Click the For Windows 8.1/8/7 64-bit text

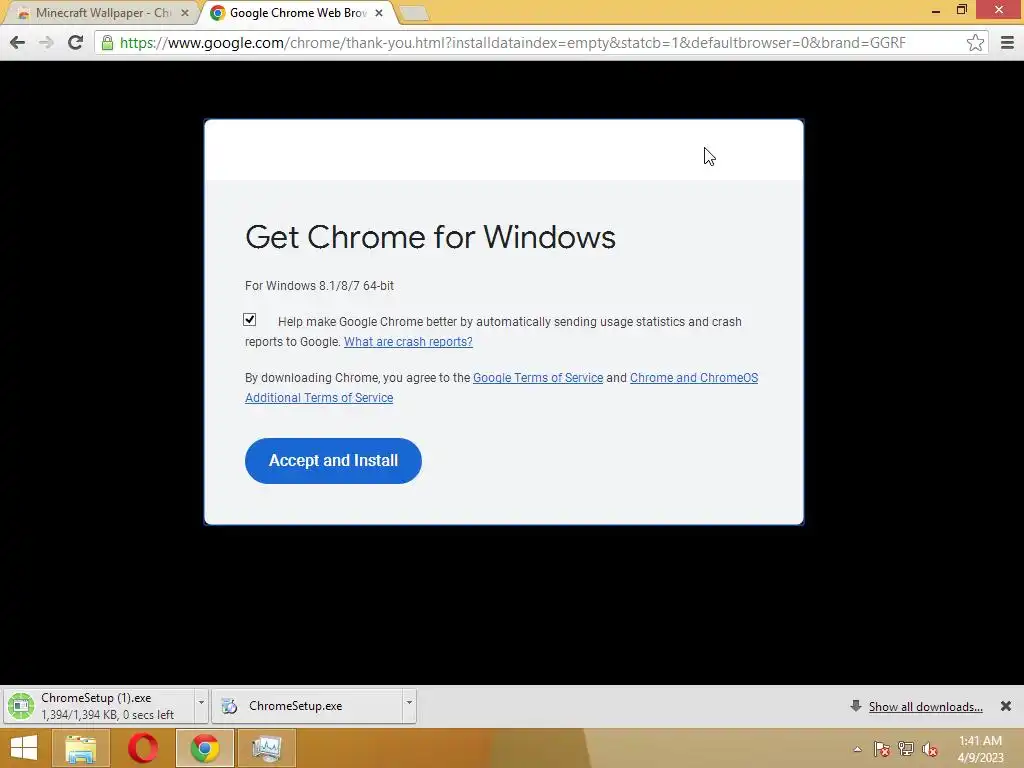pyautogui.click(x=319, y=285)
